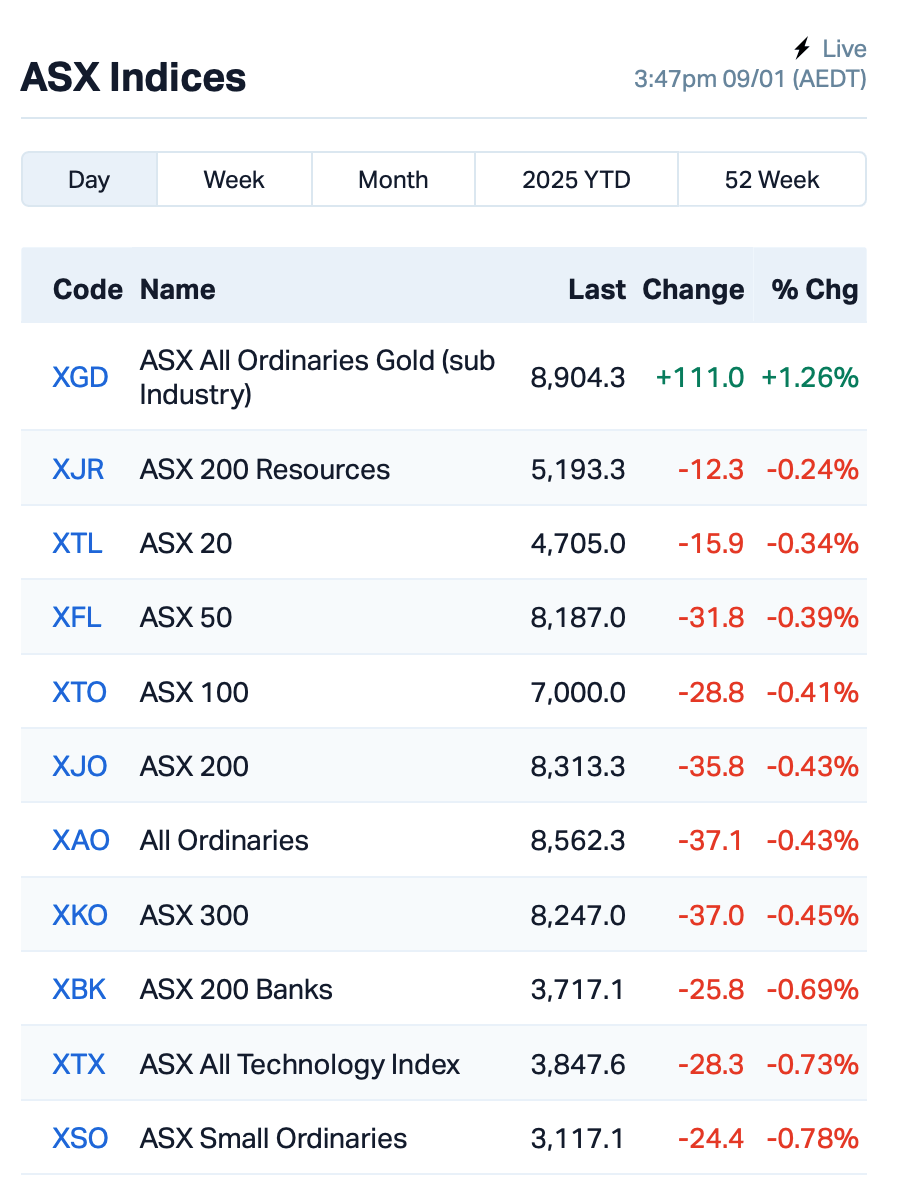Click the +1.26% percent change
This screenshot has height=1182, width=900.
coord(810,377)
